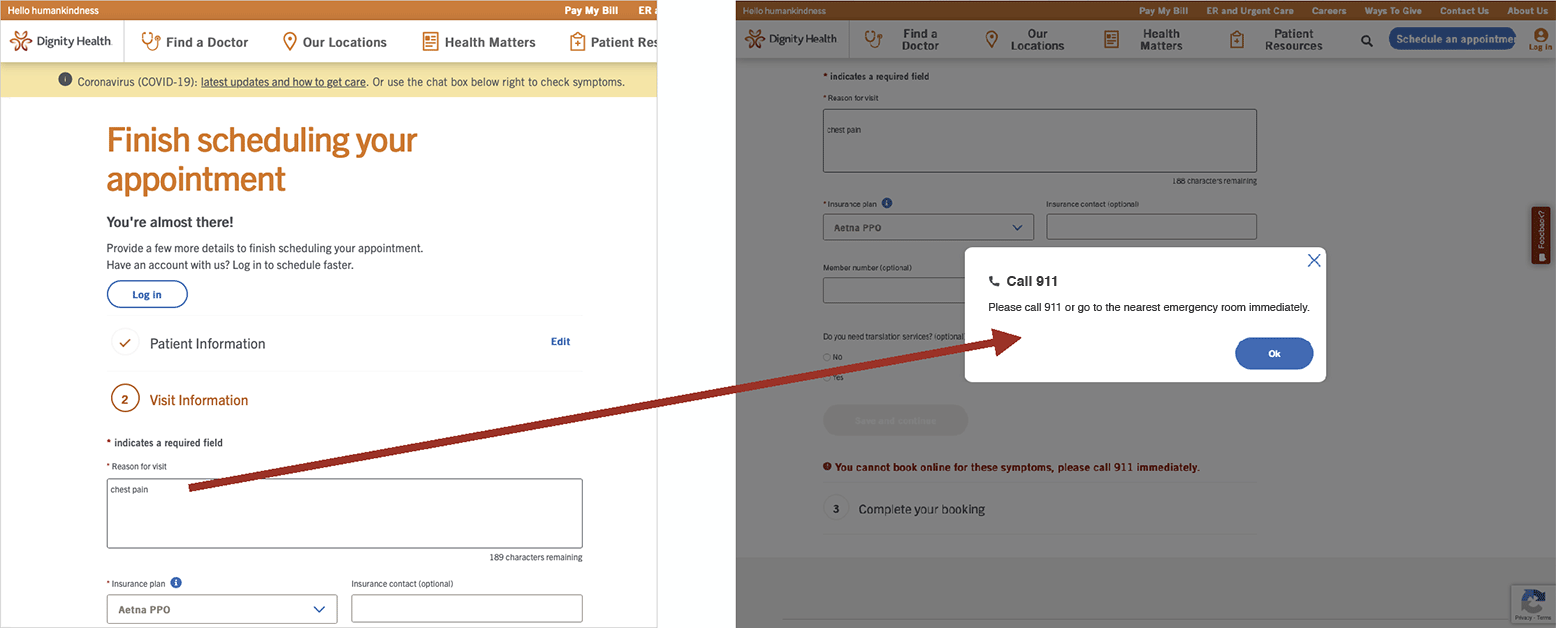Viewport: 1556px width, 628px height.
Task: Click stethoscope icon on Finish scheduling page
Action: 151,41
